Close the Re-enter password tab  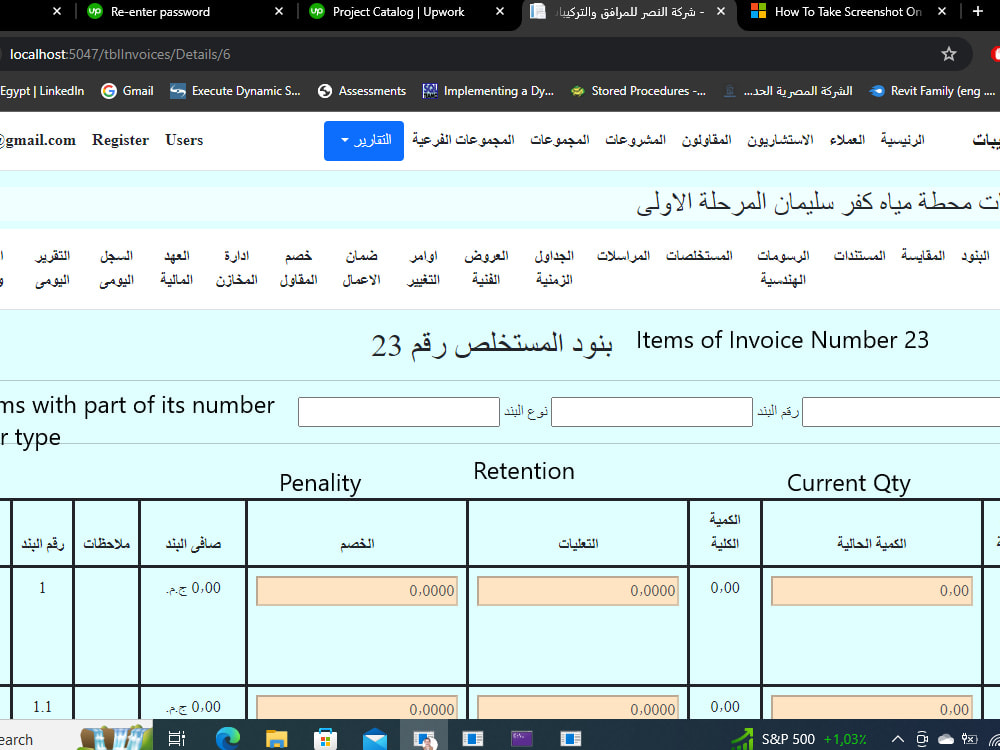click(279, 11)
